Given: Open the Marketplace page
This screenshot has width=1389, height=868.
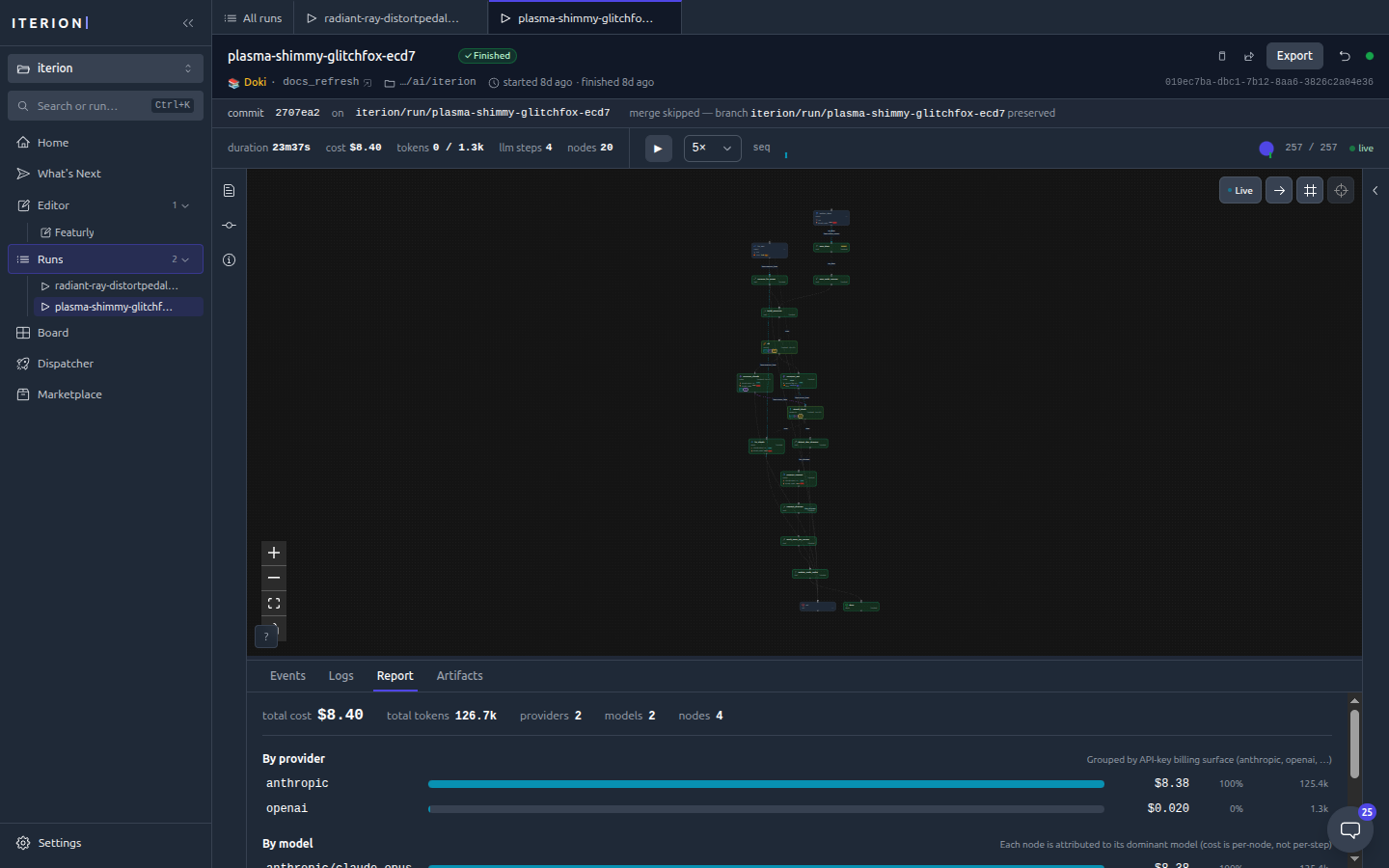Looking at the screenshot, I should click(x=105, y=394).
